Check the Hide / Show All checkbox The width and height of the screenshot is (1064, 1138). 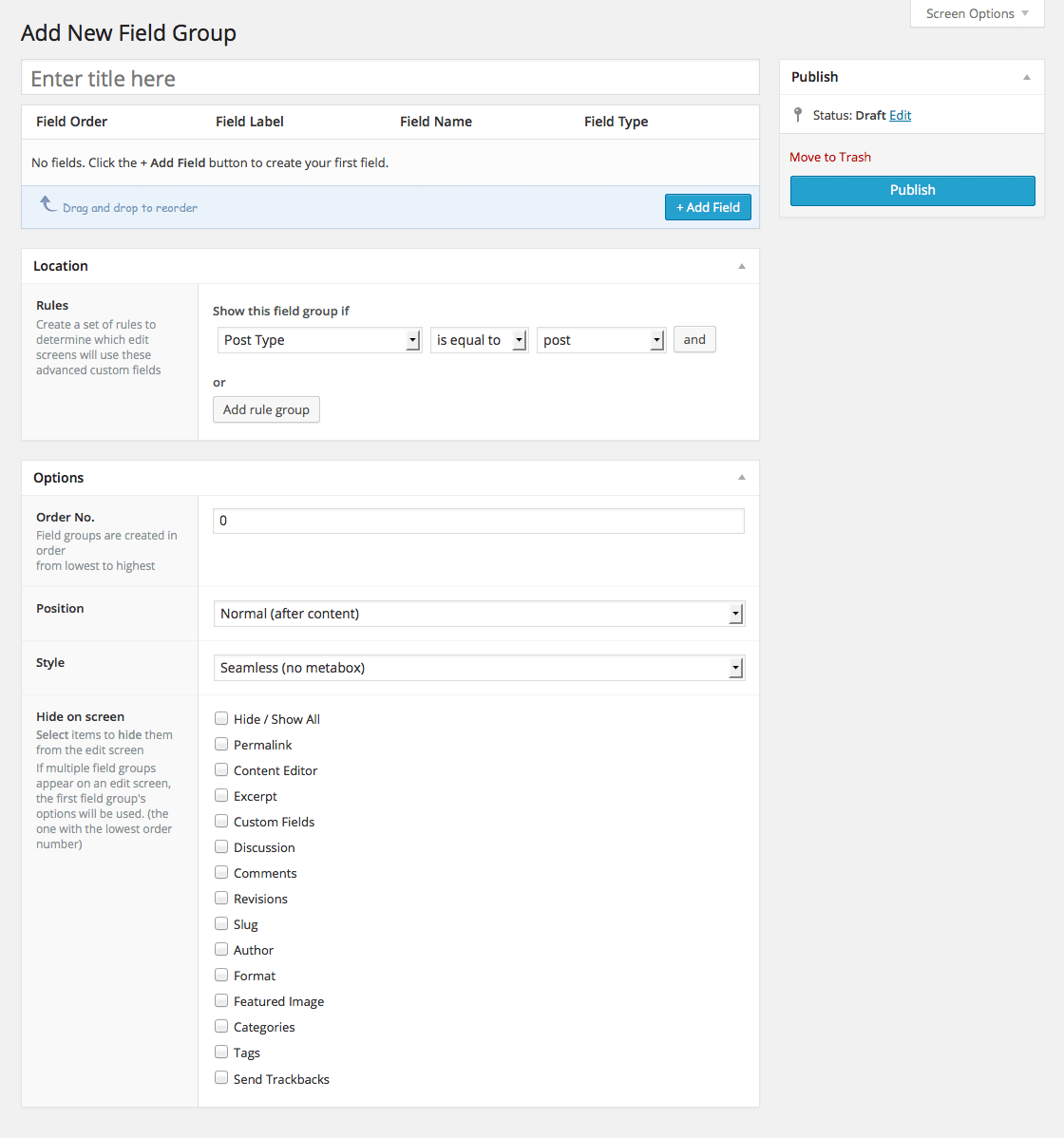tap(221, 718)
